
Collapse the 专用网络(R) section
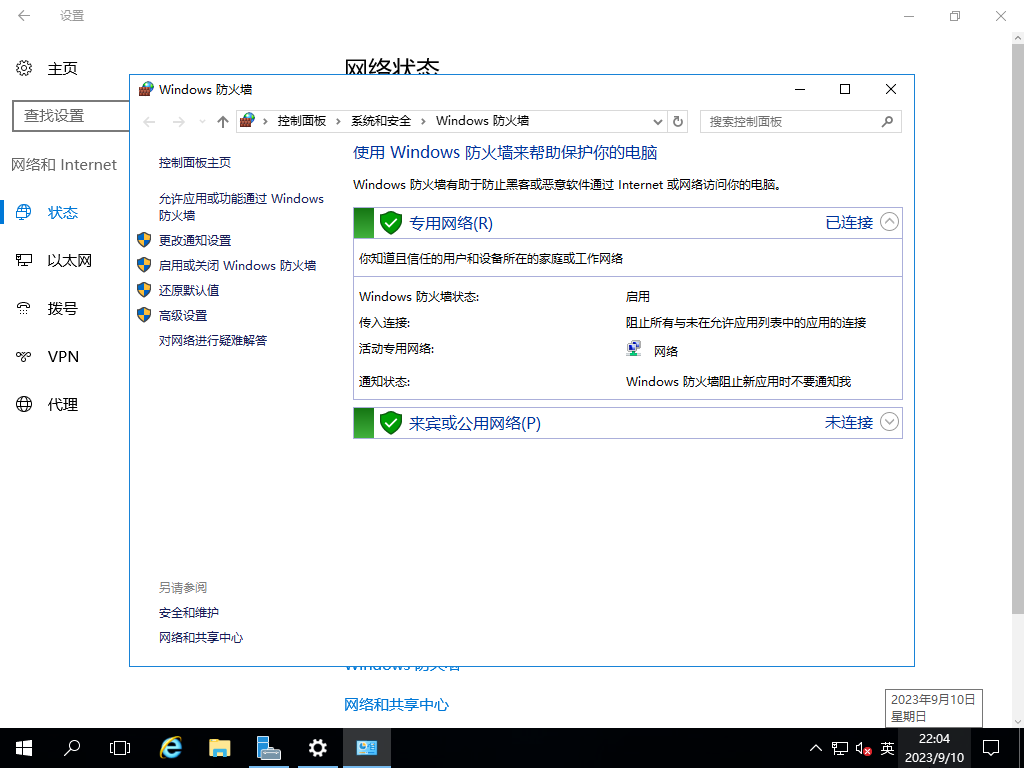(889, 222)
